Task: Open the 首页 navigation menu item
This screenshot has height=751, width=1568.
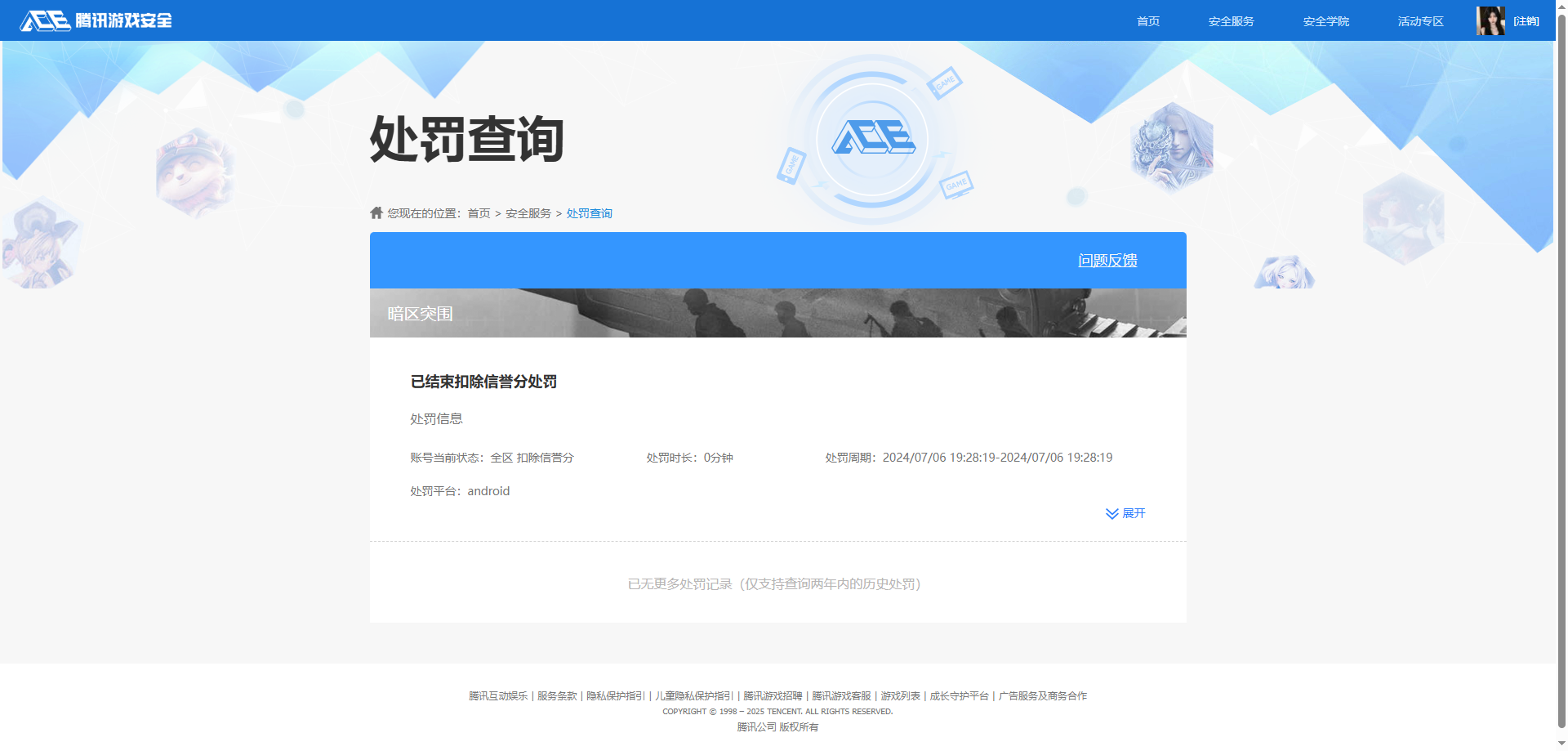Action: [x=1147, y=21]
